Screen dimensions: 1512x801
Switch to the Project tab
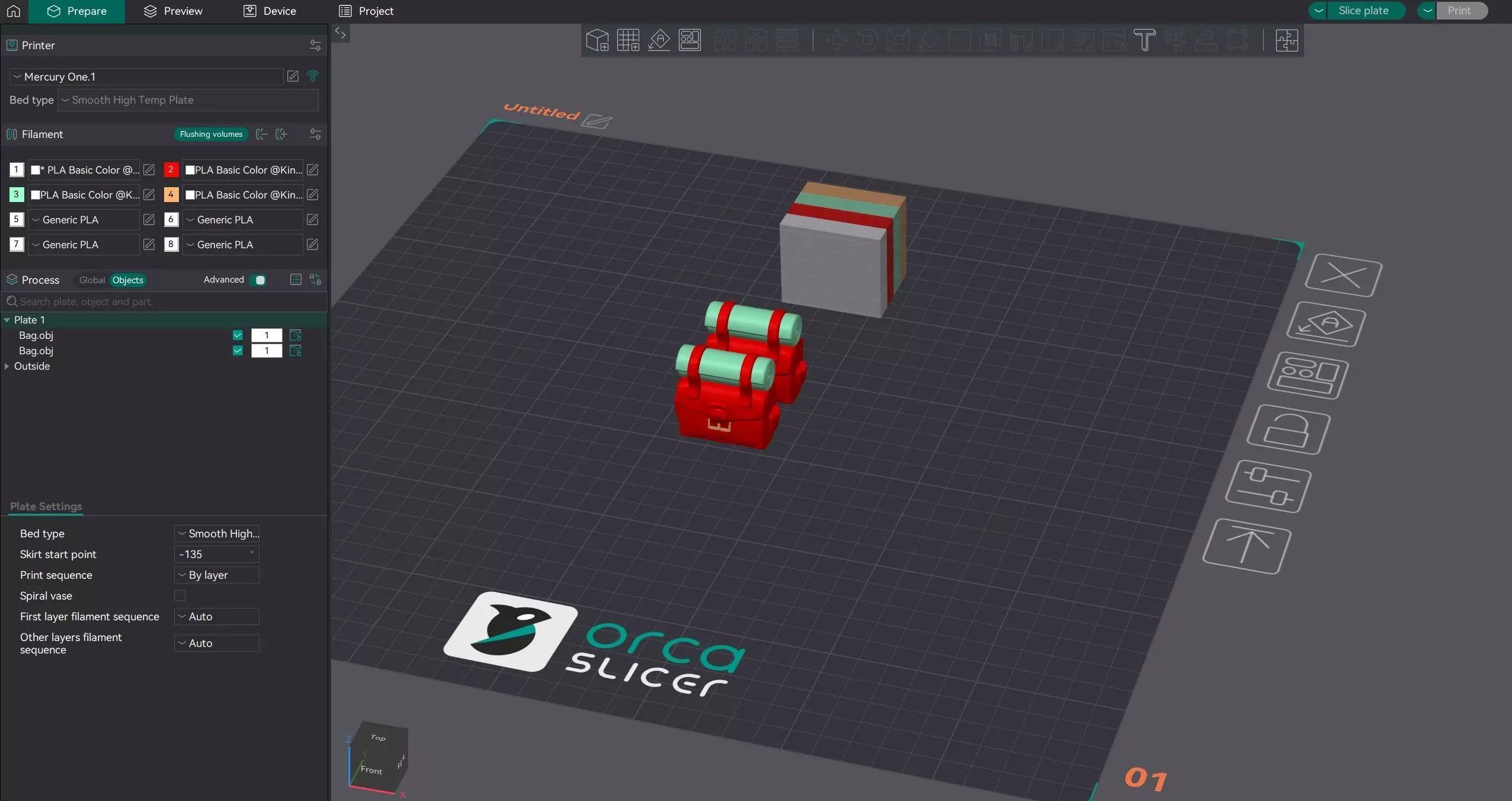(x=366, y=11)
